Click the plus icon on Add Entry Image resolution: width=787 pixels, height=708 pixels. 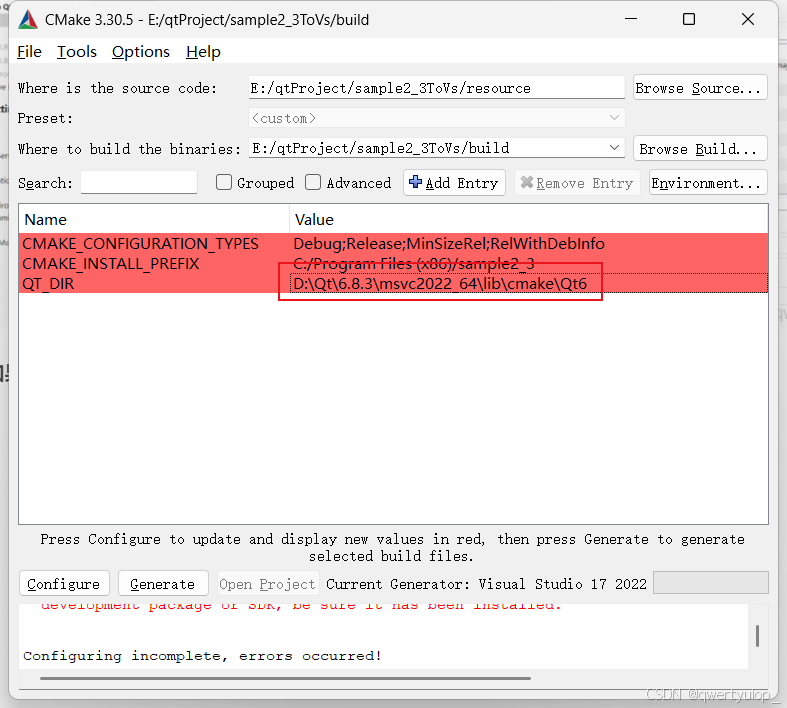(415, 182)
